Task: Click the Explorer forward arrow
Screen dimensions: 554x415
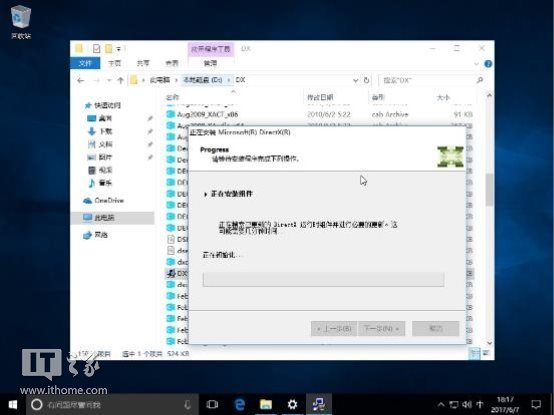Action: 96,81
